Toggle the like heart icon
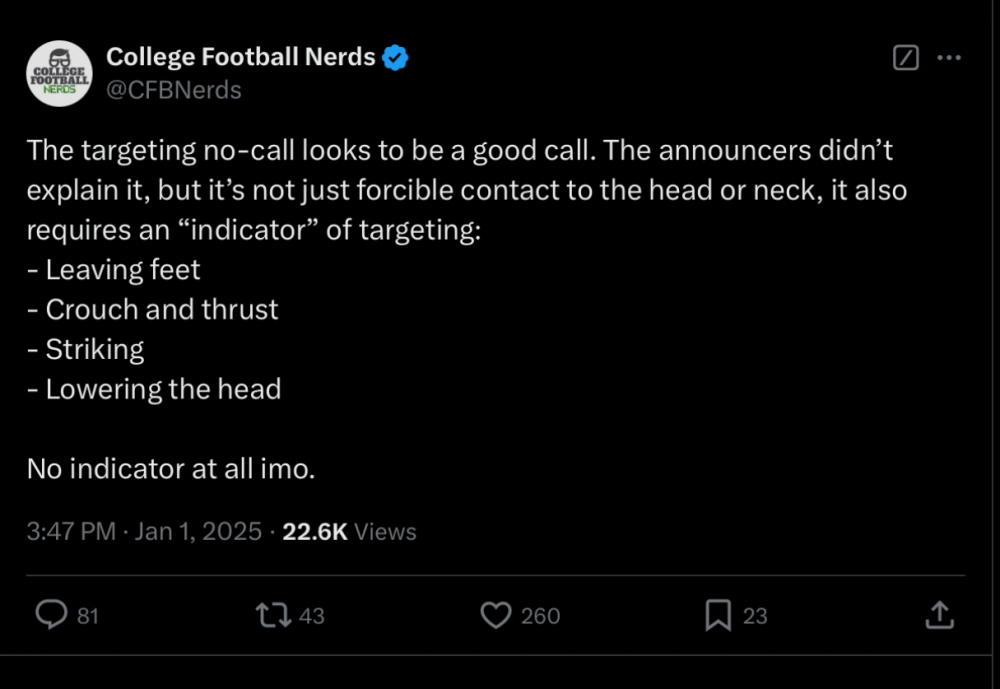 coord(496,615)
